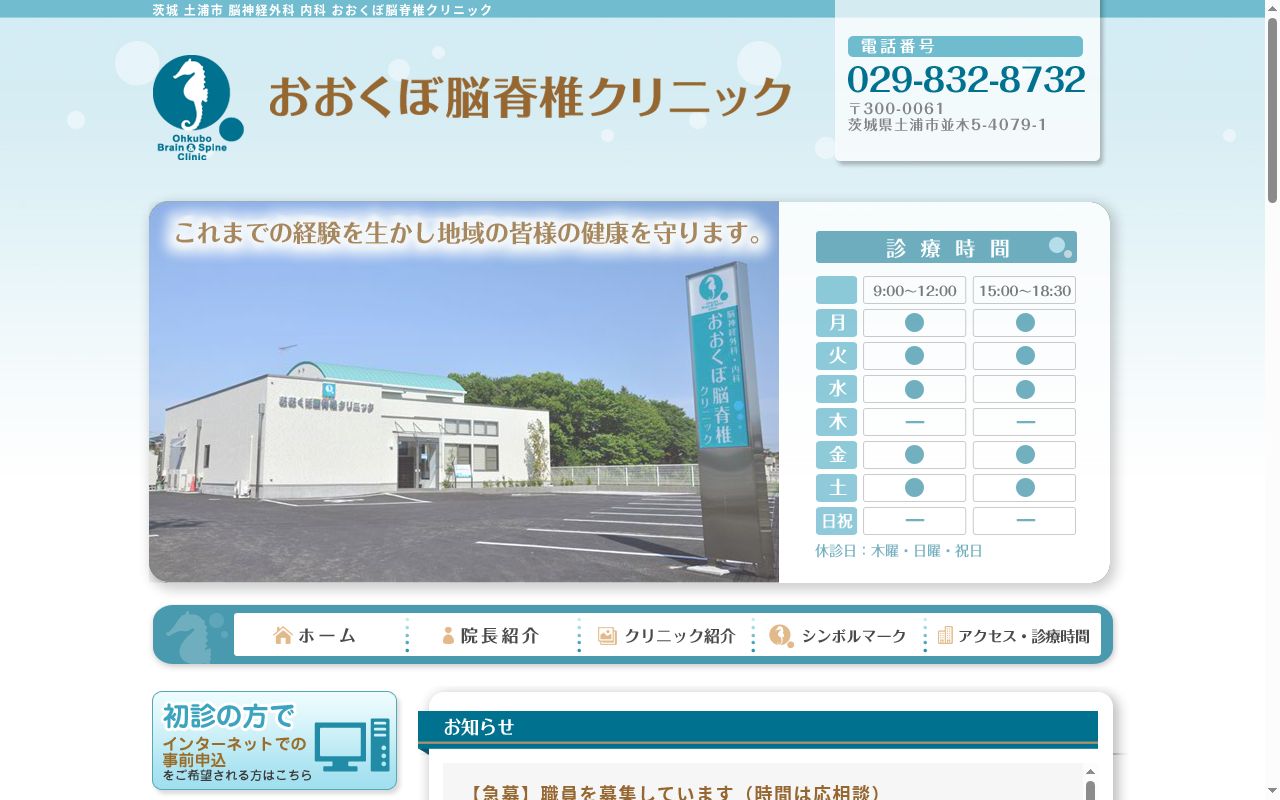Click the phone number 029-832-8732
Screen dimensions: 1280x800
[966, 79]
